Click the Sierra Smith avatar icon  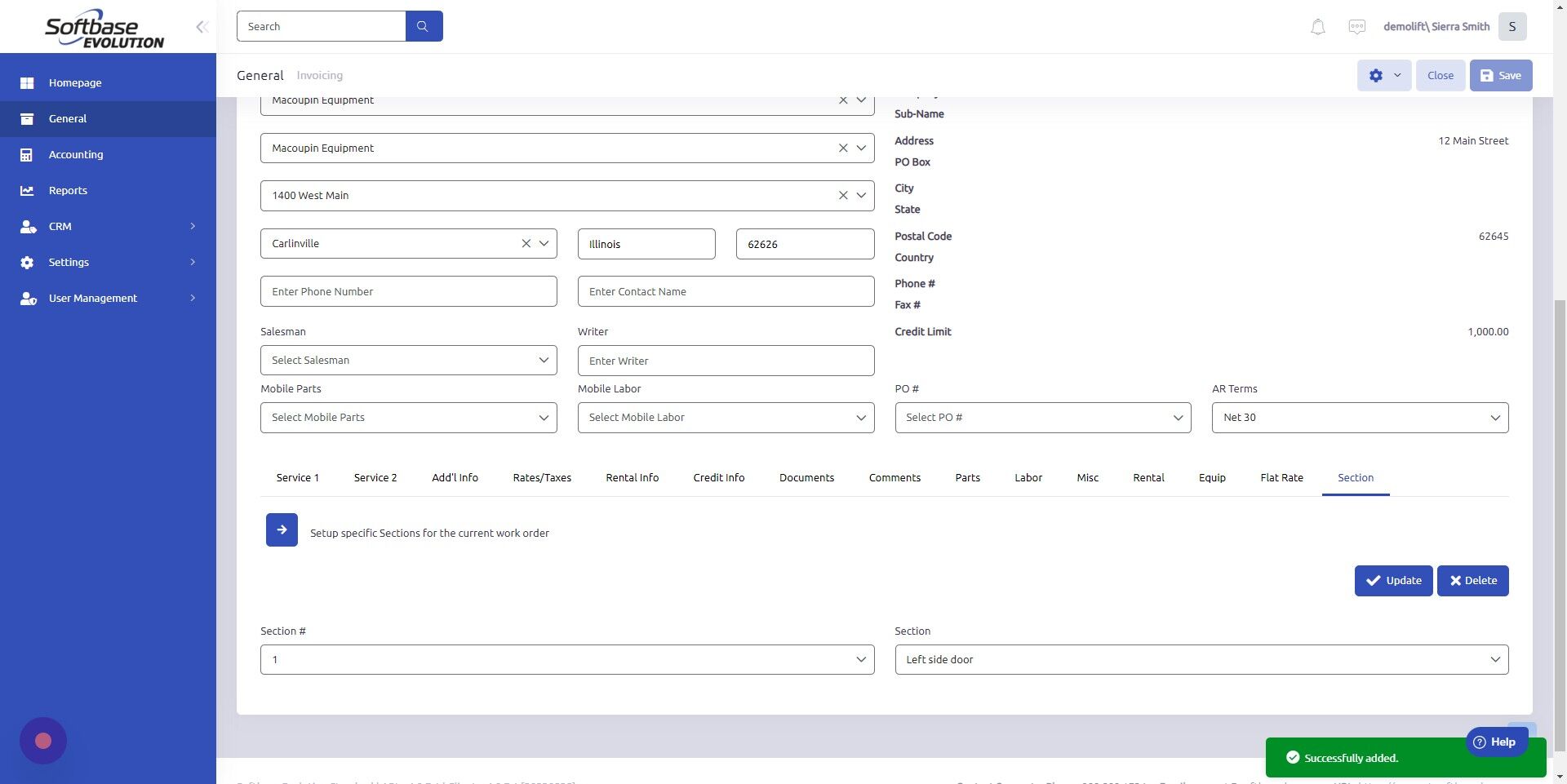[x=1512, y=26]
